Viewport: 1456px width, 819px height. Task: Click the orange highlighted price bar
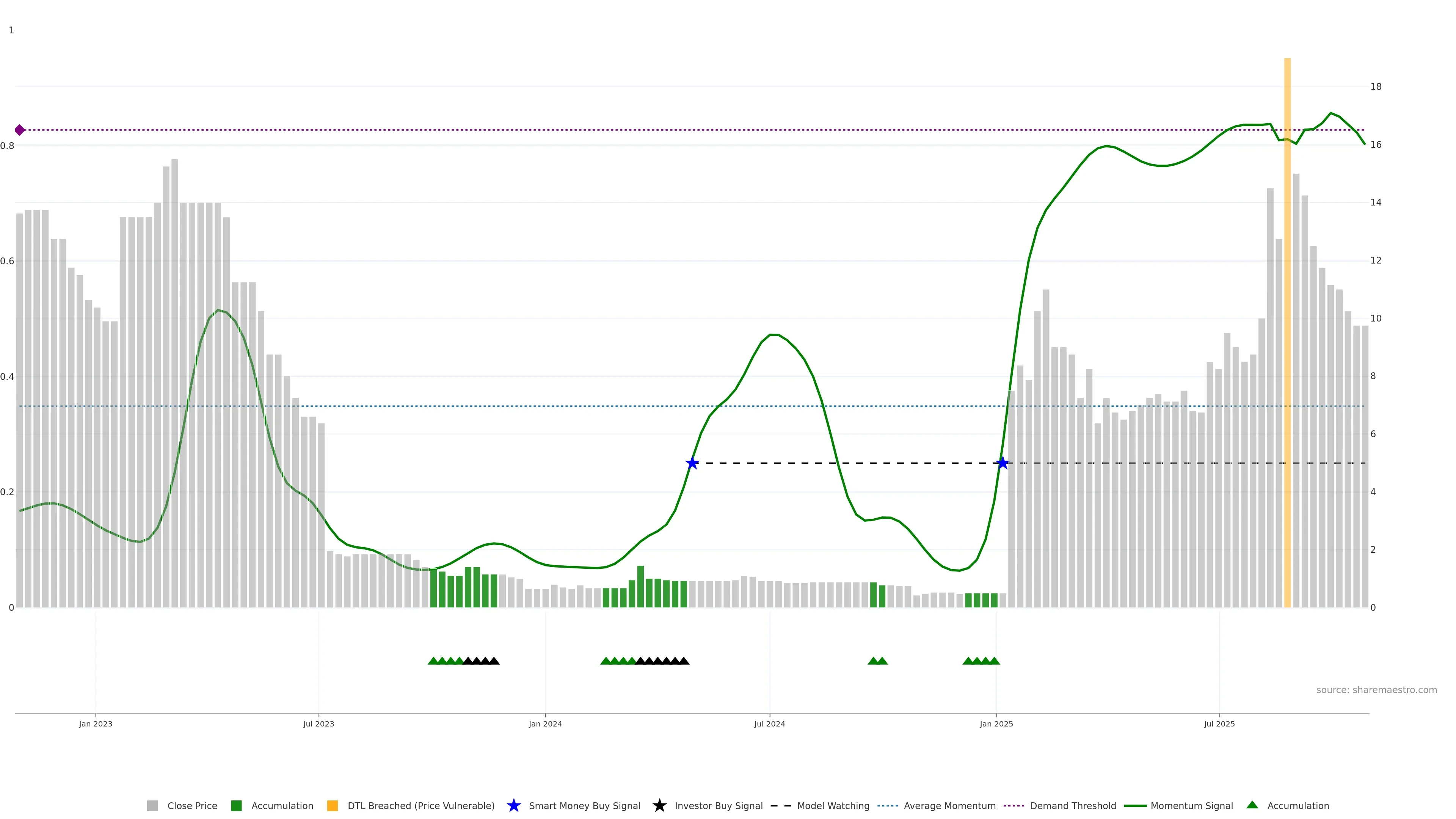point(1287,339)
